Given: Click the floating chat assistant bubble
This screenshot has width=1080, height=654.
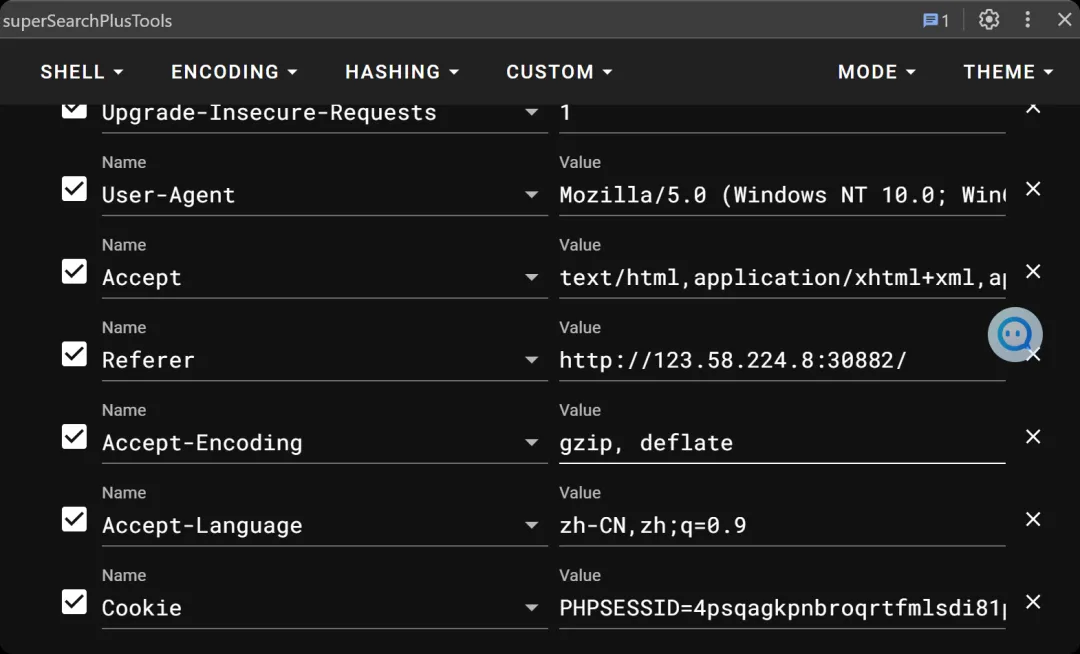Looking at the screenshot, I should coord(1015,334).
